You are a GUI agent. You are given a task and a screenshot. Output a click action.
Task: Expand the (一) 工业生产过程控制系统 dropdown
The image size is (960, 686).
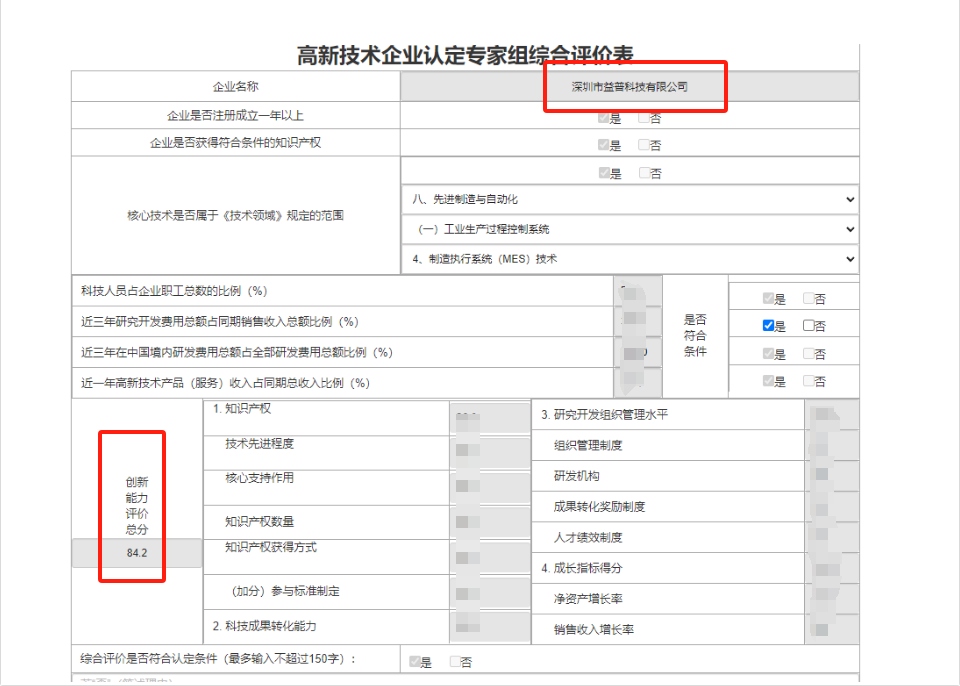coord(629,229)
